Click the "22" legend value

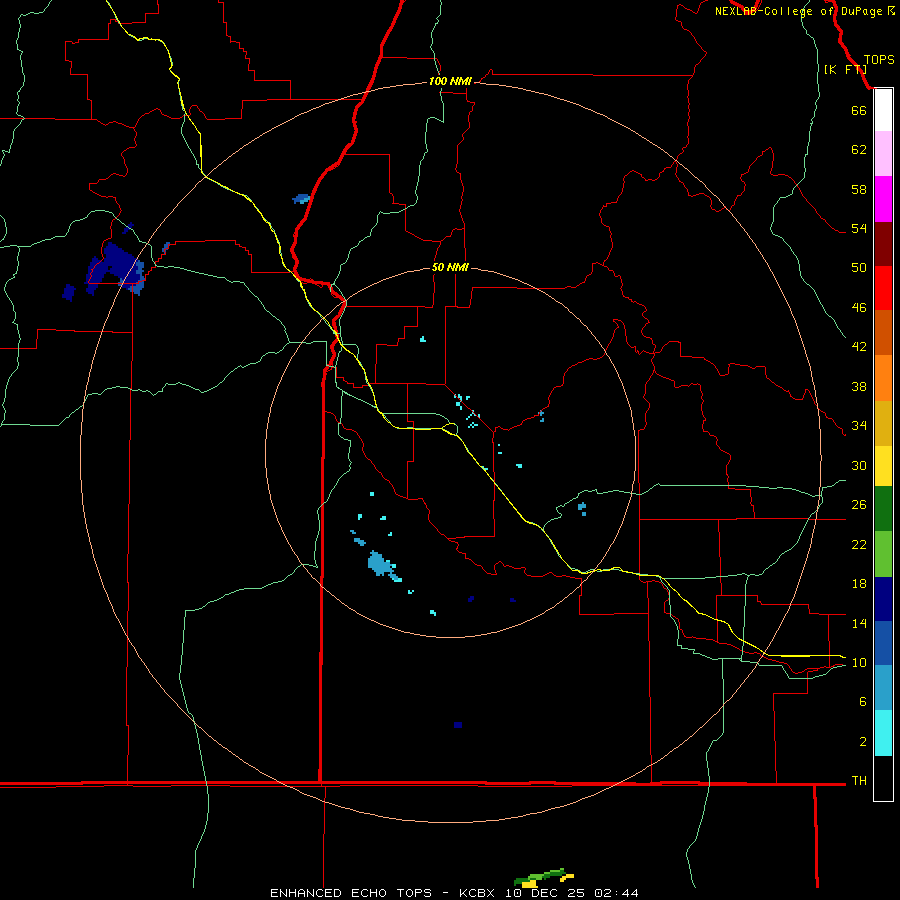(x=859, y=544)
